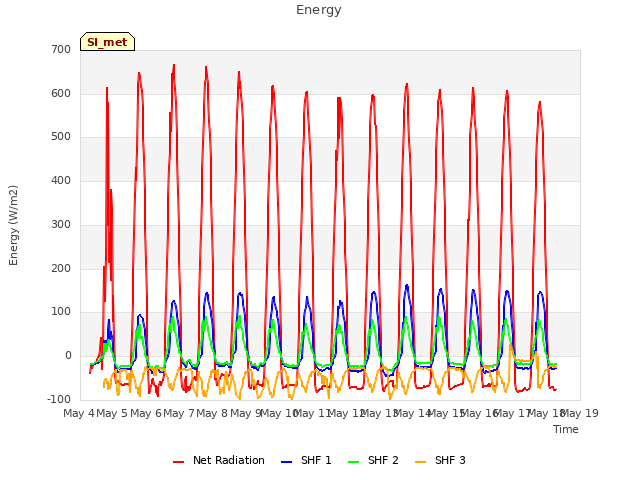The image size is (640, 480).
Task: Click the May 7 x-axis tick label
Action: point(179,413)
